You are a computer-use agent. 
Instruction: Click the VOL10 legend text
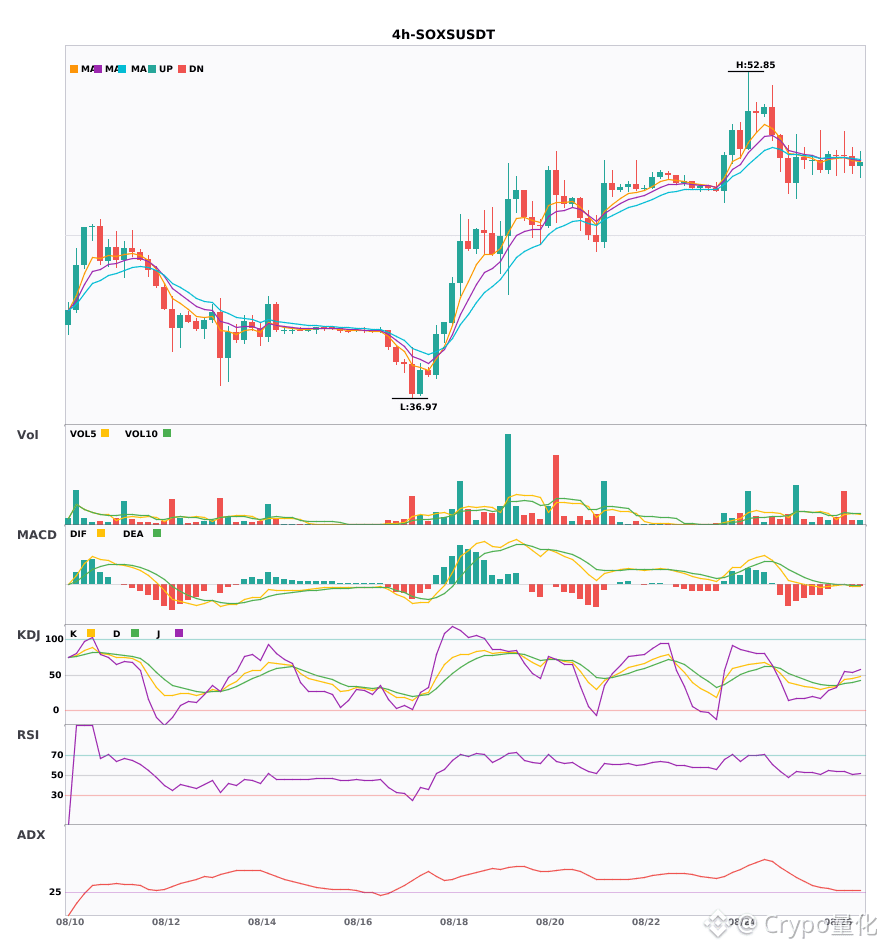point(141,434)
